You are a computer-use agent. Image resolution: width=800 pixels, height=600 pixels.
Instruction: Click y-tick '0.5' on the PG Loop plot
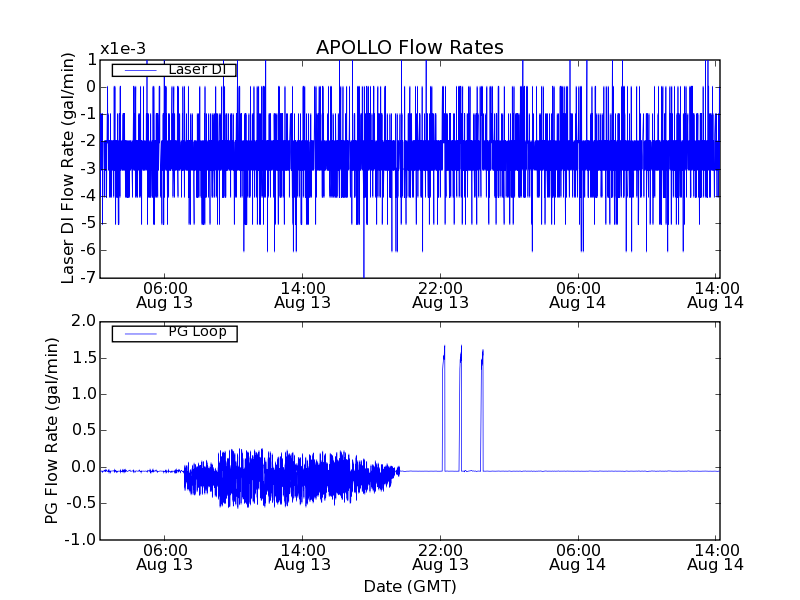tap(84, 430)
